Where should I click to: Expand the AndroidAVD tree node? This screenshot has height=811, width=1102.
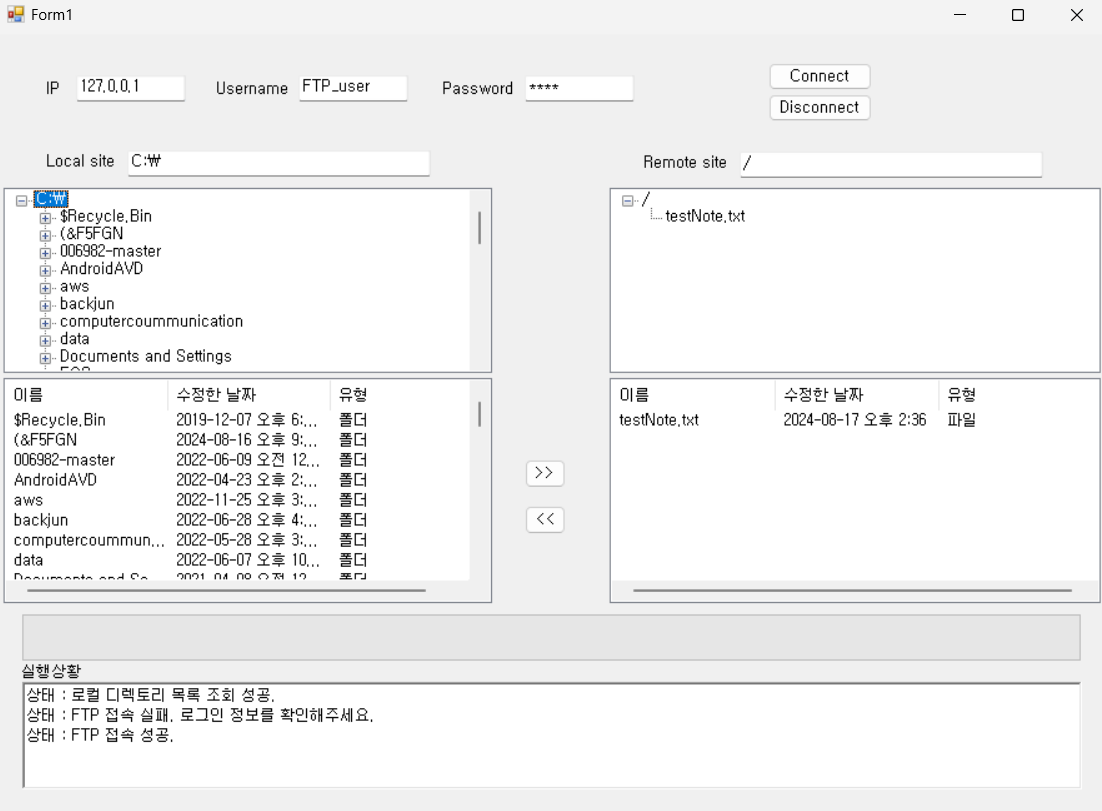tap(44, 268)
